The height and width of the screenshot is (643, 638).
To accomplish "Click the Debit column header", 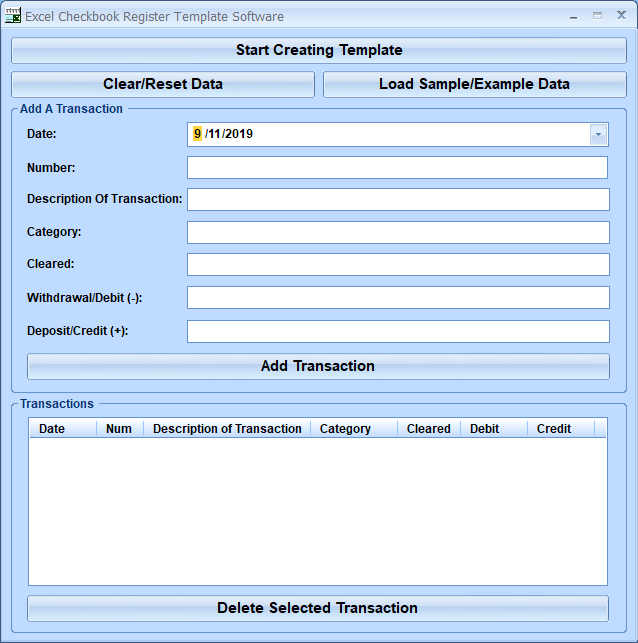I will pos(494,429).
